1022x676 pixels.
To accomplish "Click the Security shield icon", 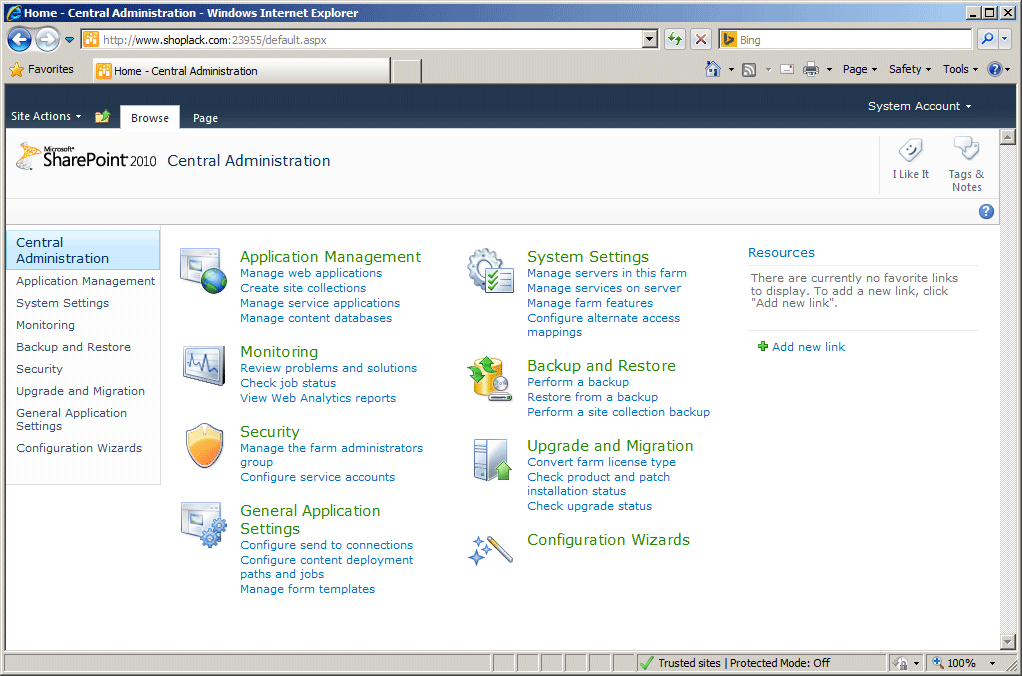I will [205, 445].
